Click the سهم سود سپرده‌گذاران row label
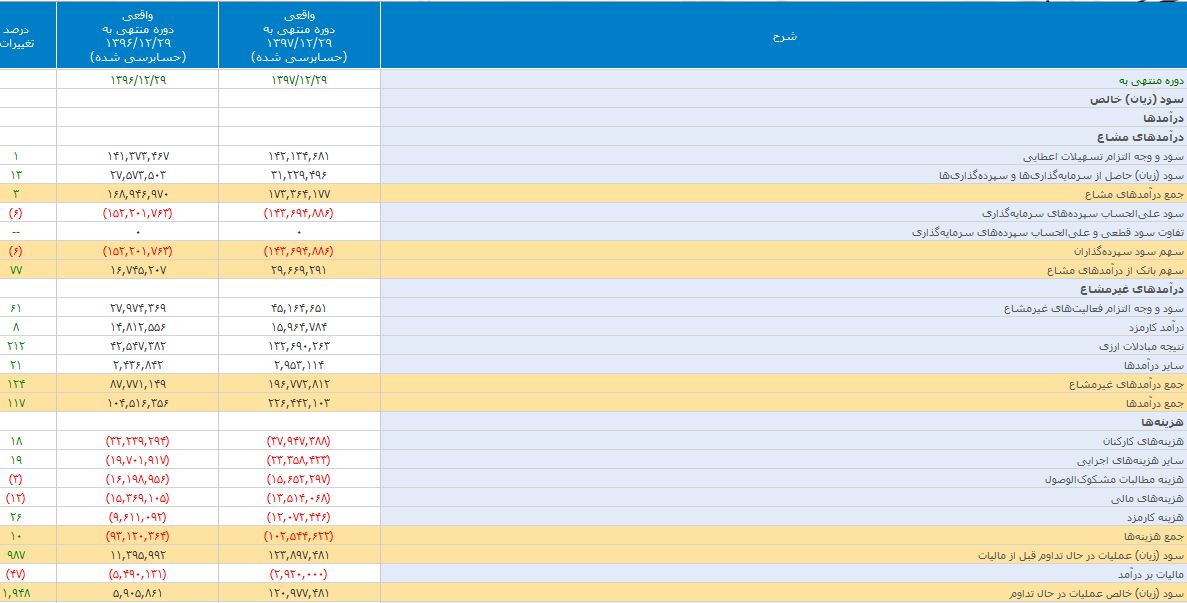 point(1131,251)
